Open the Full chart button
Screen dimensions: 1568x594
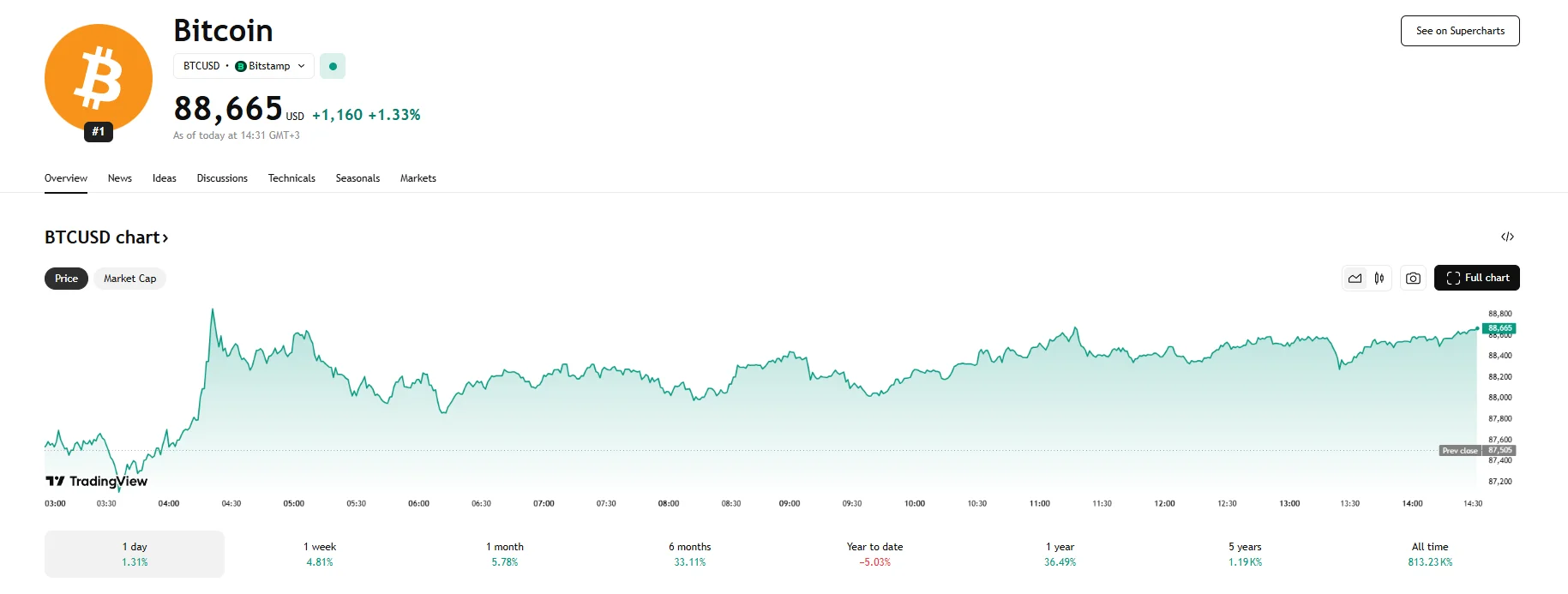1476,278
